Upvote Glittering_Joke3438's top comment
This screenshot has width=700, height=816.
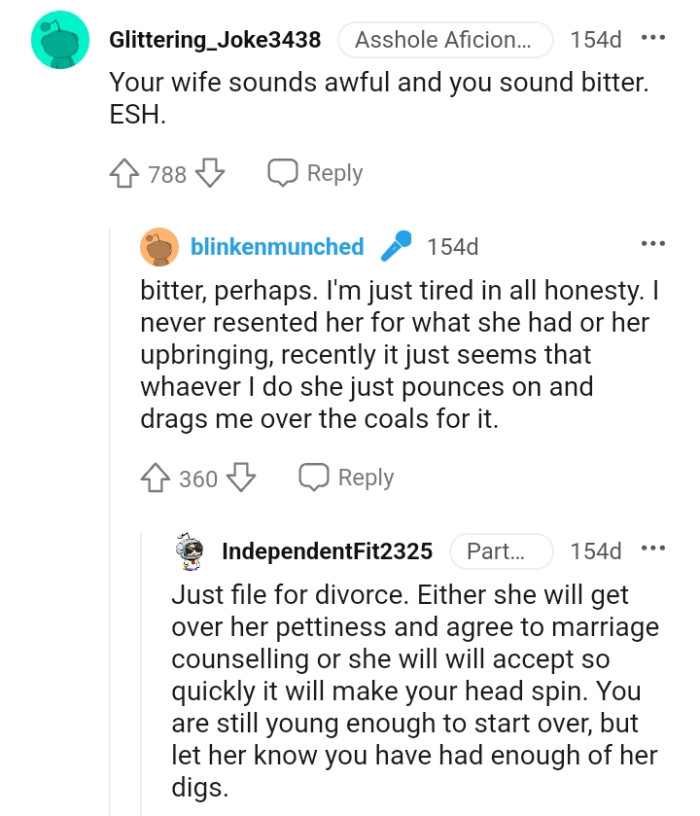124,172
